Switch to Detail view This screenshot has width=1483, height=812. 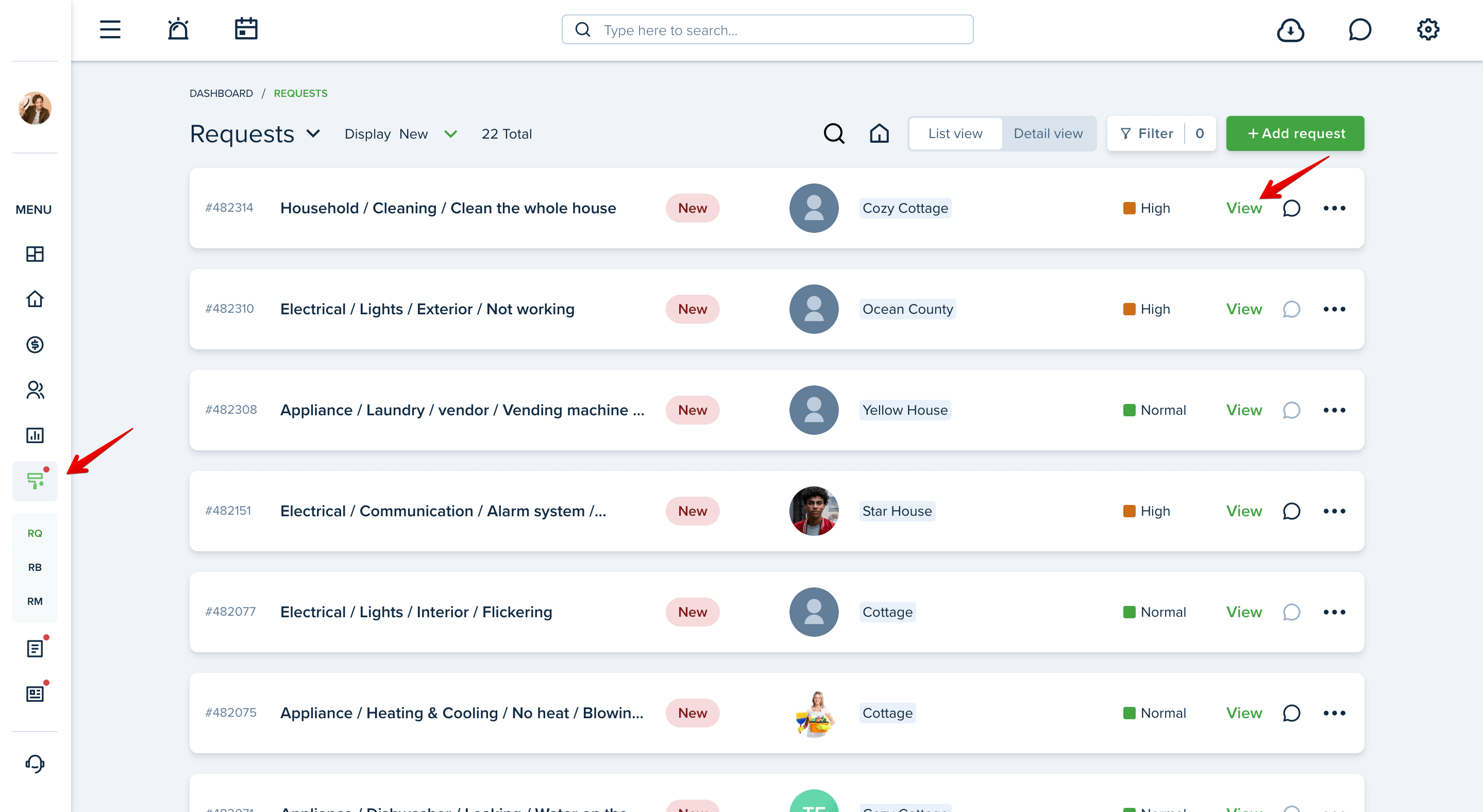pyautogui.click(x=1048, y=133)
